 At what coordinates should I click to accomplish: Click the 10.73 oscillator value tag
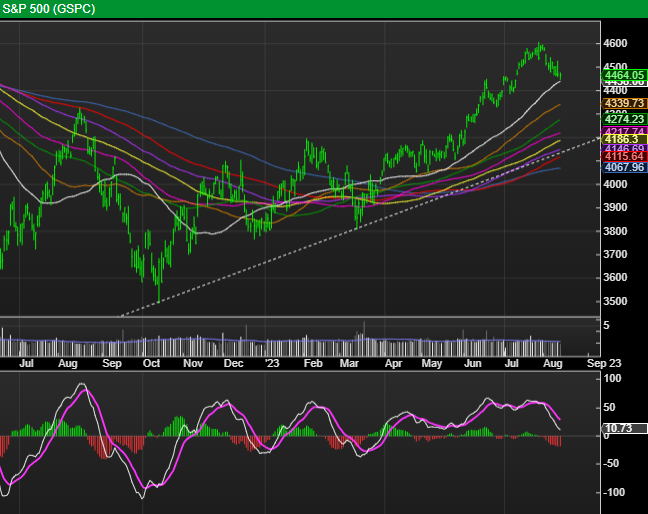click(624, 428)
